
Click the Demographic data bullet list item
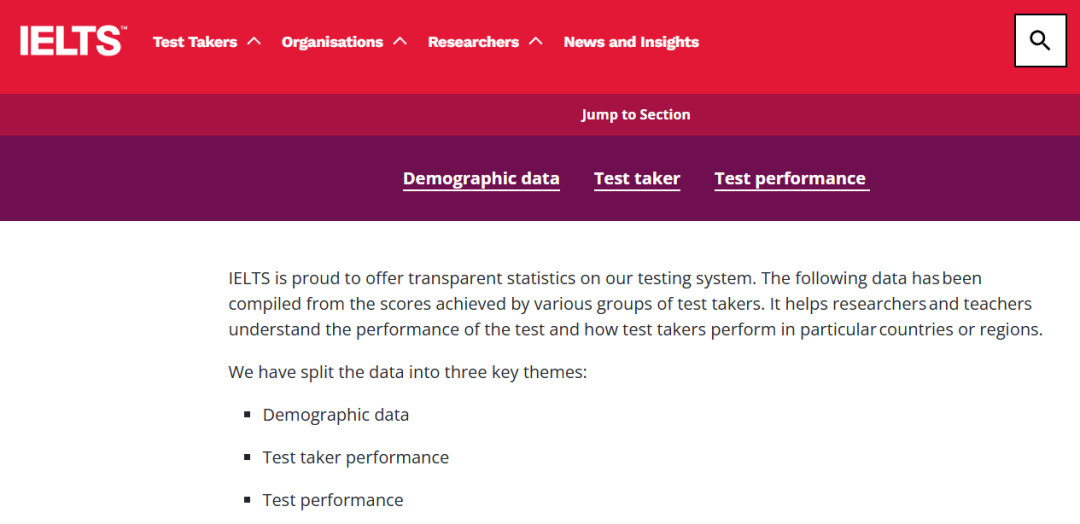336,414
